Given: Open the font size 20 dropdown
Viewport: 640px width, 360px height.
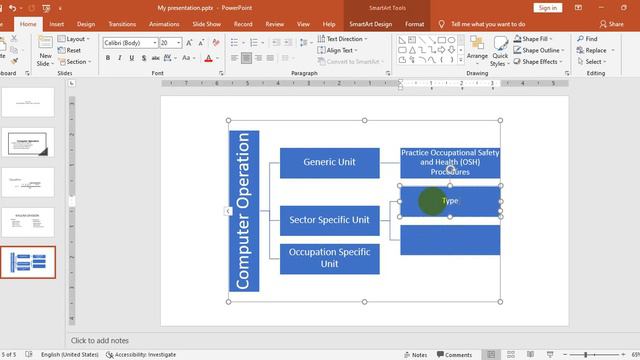Looking at the screenshot, I should (178, 42).
